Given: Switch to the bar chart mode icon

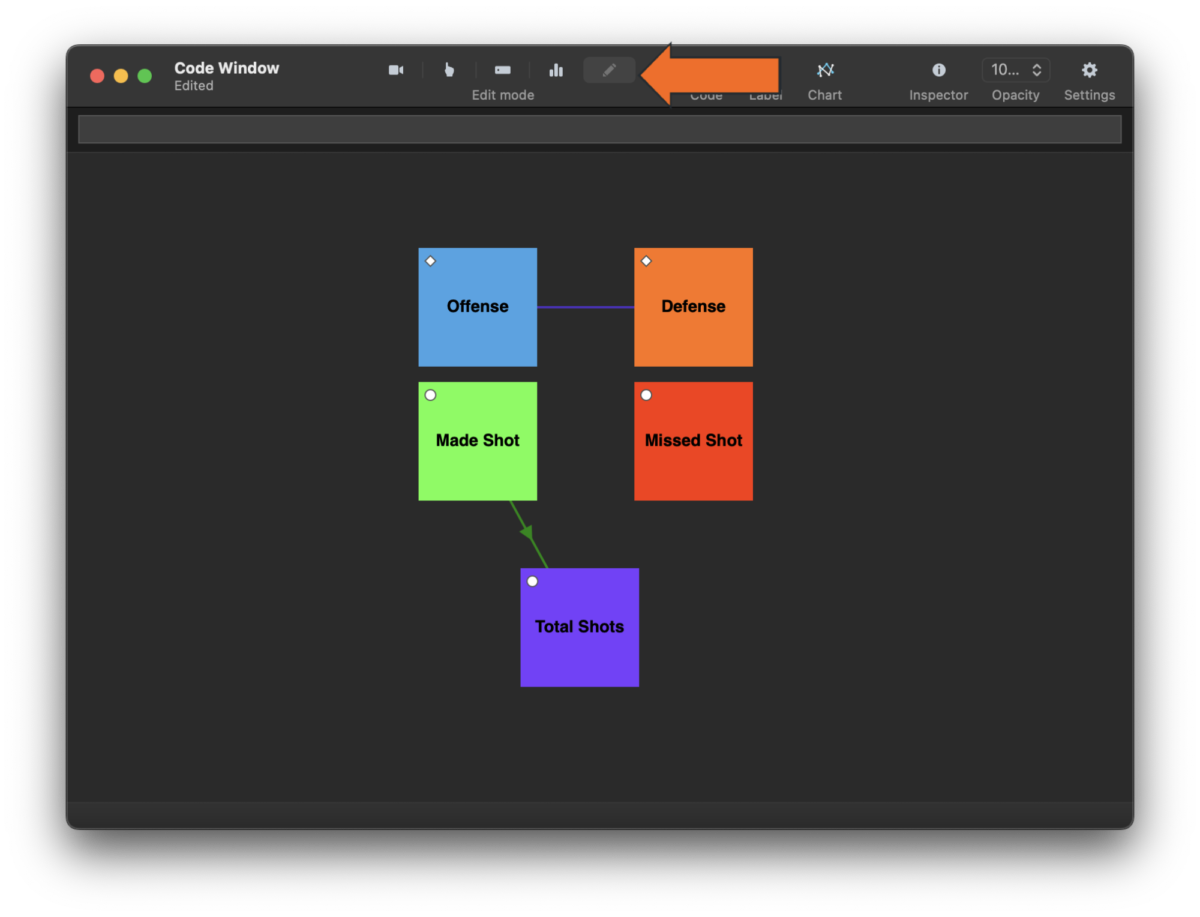Looking at the screenshot, I should [x=556, y=70].
